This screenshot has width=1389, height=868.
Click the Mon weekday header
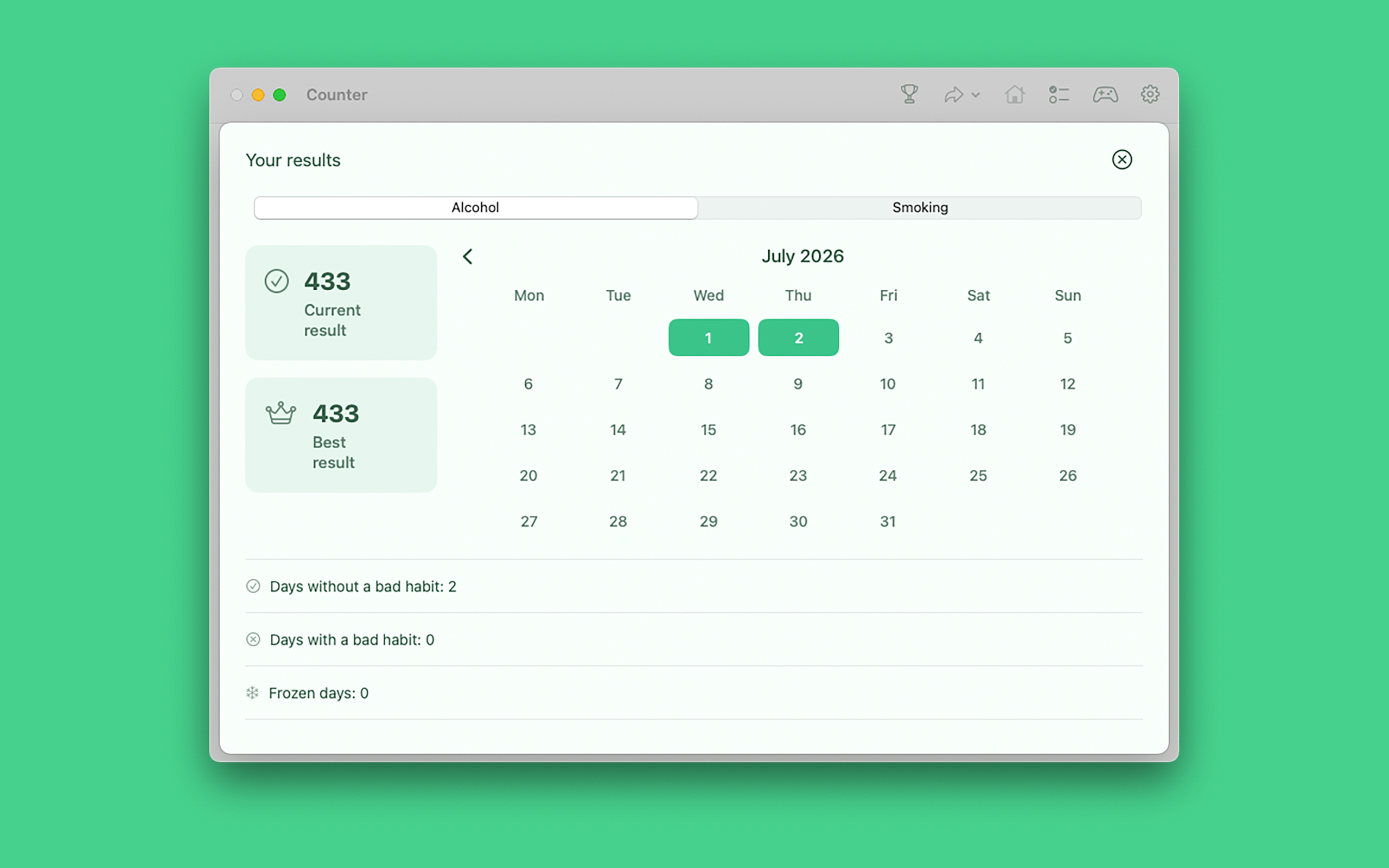[528, 296]
